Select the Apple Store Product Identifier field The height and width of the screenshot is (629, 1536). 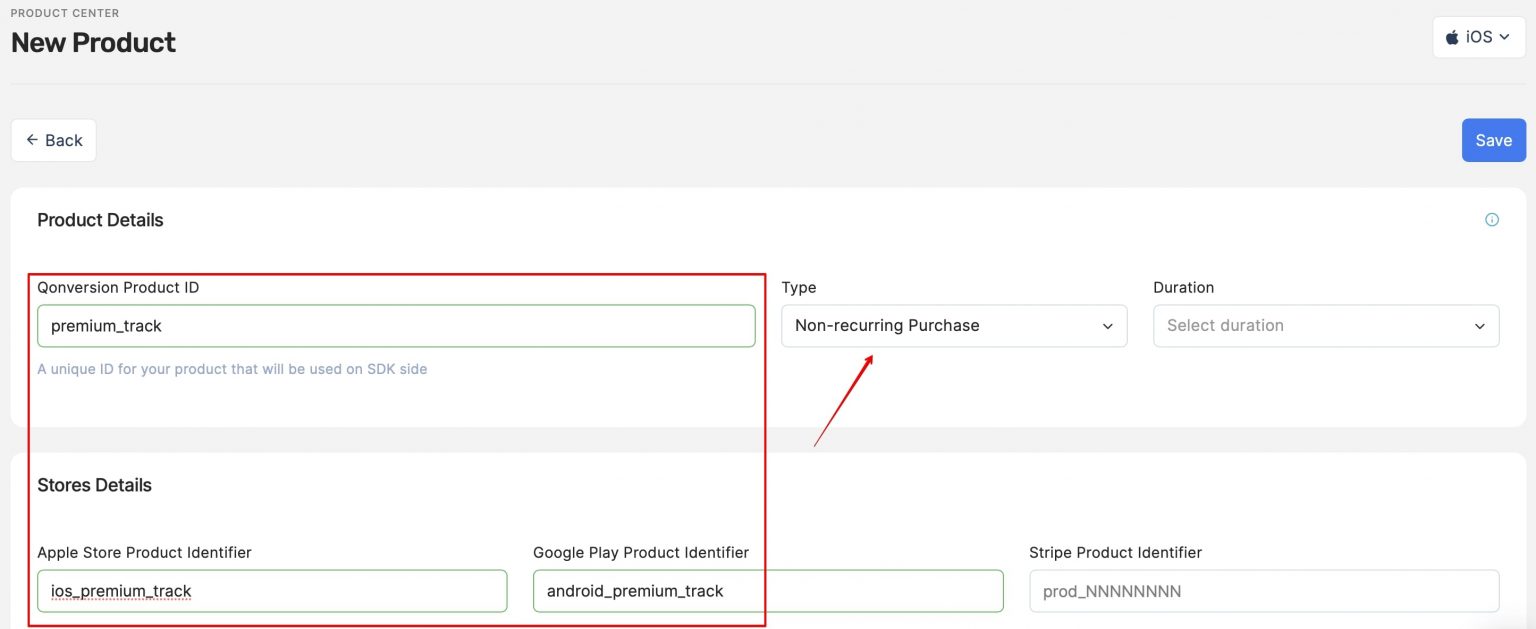271,591
